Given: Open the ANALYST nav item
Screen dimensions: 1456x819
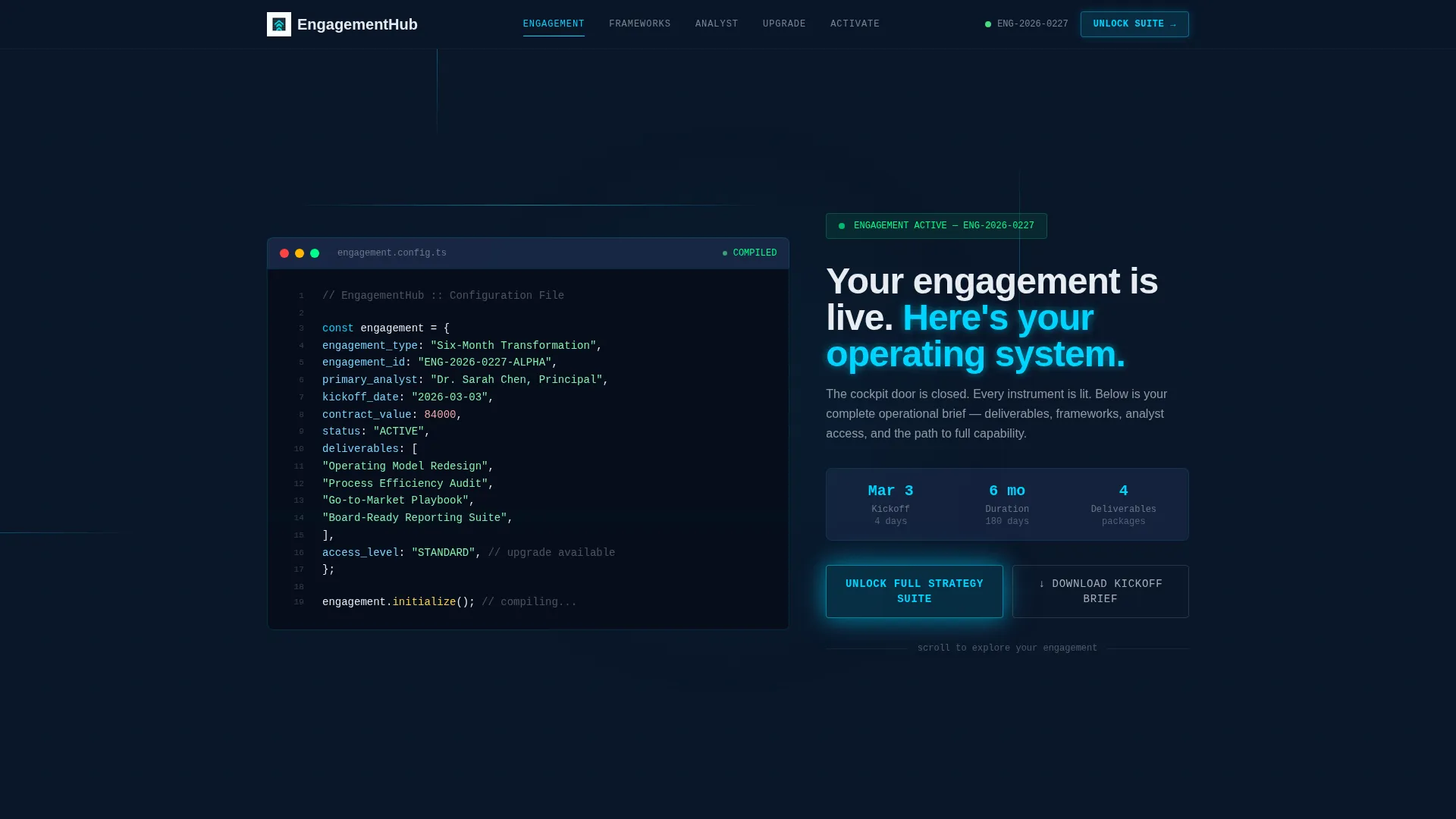Looking at the screenshot, I should (x=717, y=24).
